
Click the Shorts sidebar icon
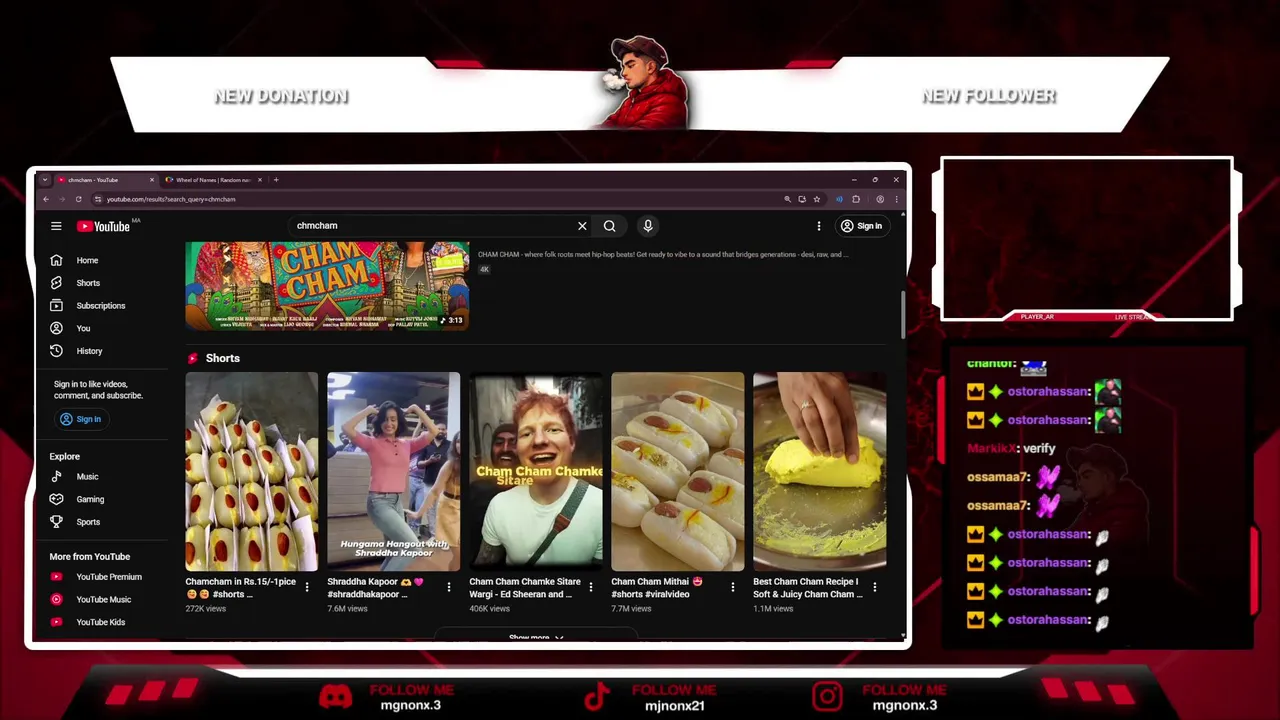[56, 283]
